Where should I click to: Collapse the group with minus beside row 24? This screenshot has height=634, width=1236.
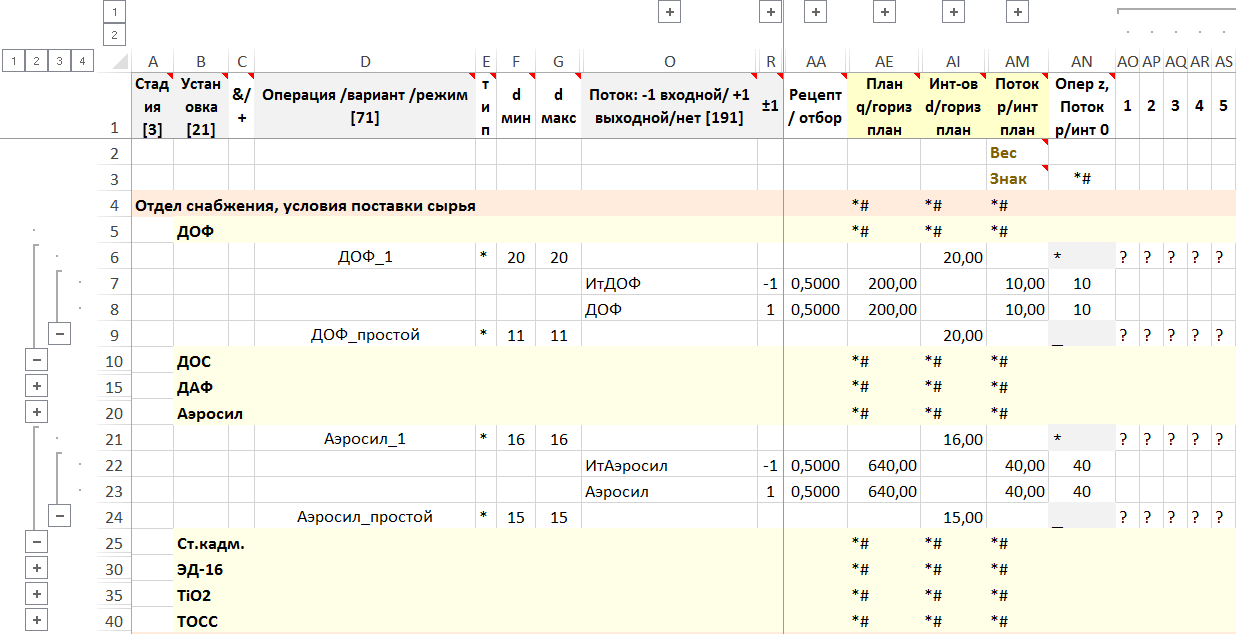click(60, 517)
